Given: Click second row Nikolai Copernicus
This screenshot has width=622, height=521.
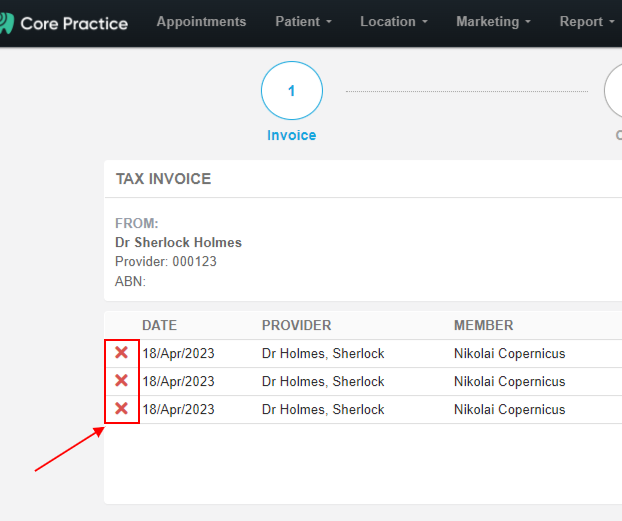Looking at the screenshot, I should pos(509,381).
